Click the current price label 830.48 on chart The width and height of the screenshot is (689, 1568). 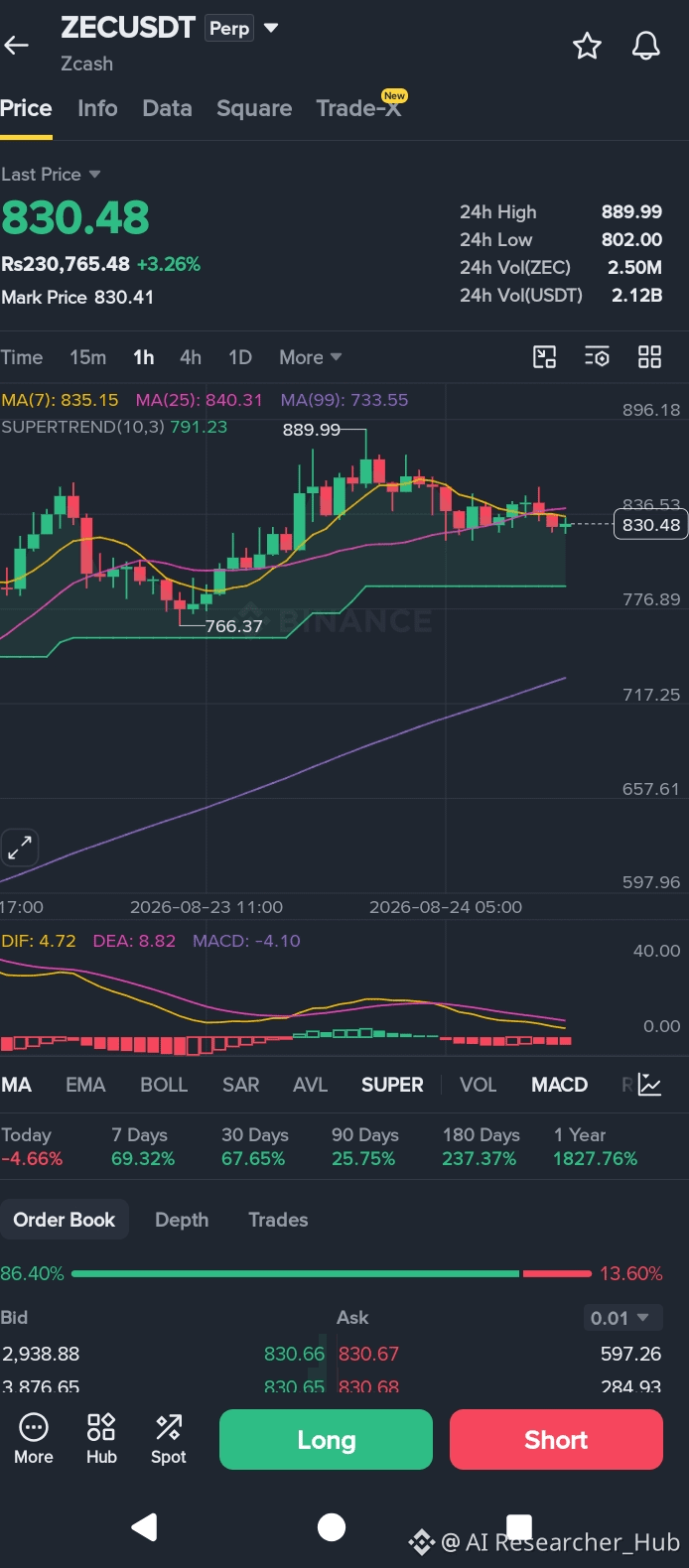(651, 524)
